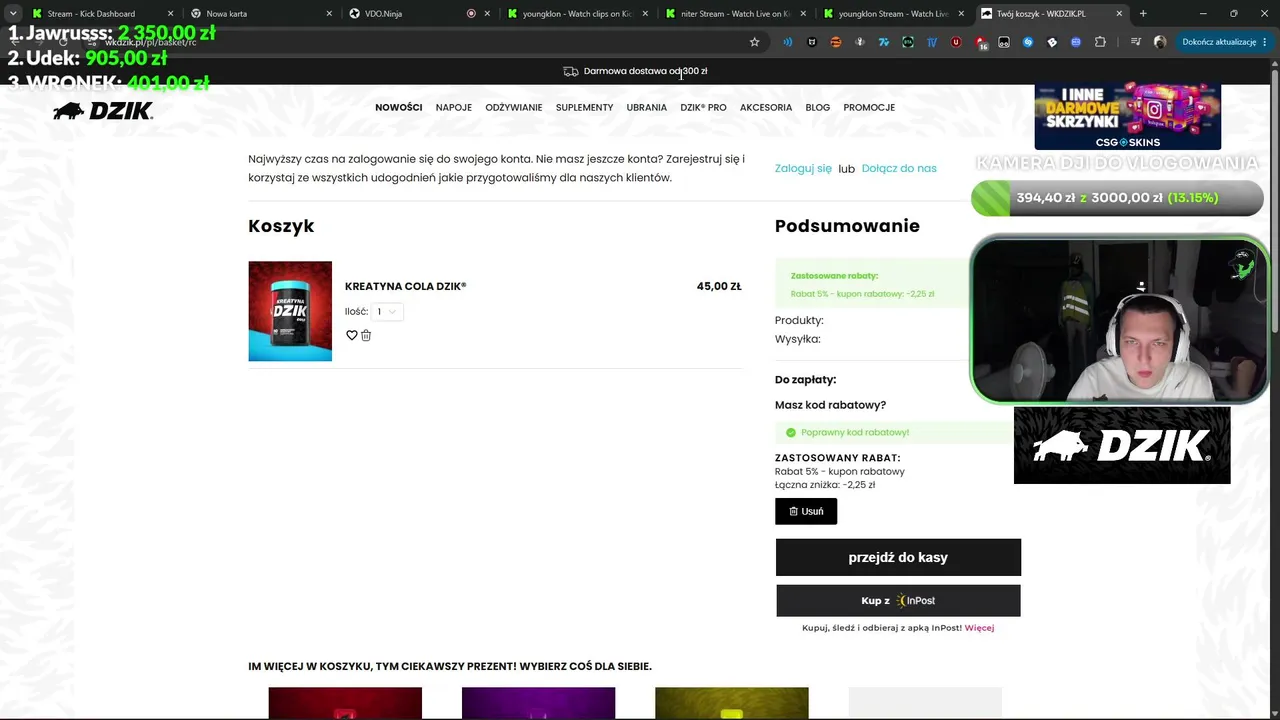1280x720 pixels.
Task: Switch to Stream - Kick Dashboard tab
Action: click(102, 14)
